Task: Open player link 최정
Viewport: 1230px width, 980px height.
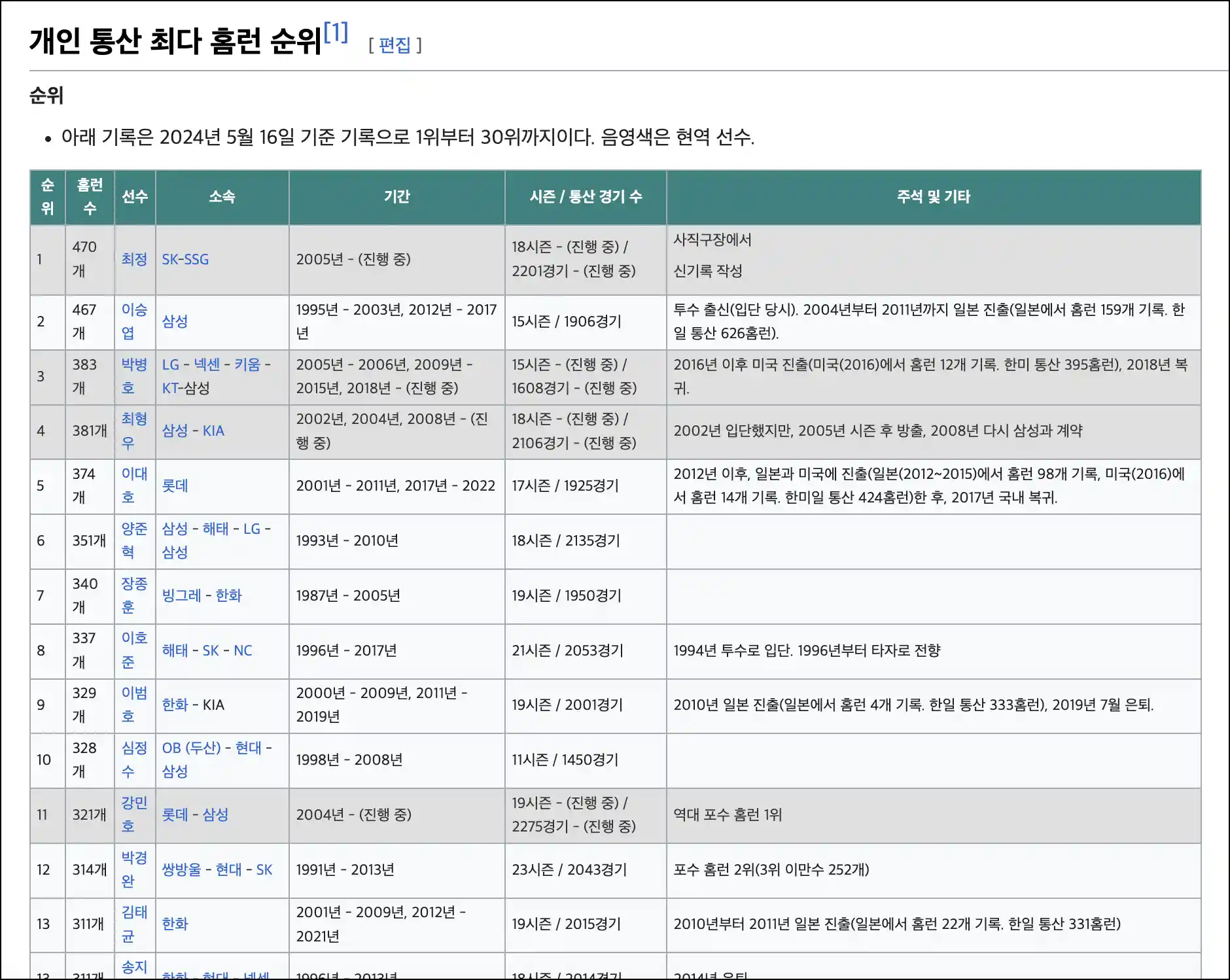Action: [x=134, y=259]
